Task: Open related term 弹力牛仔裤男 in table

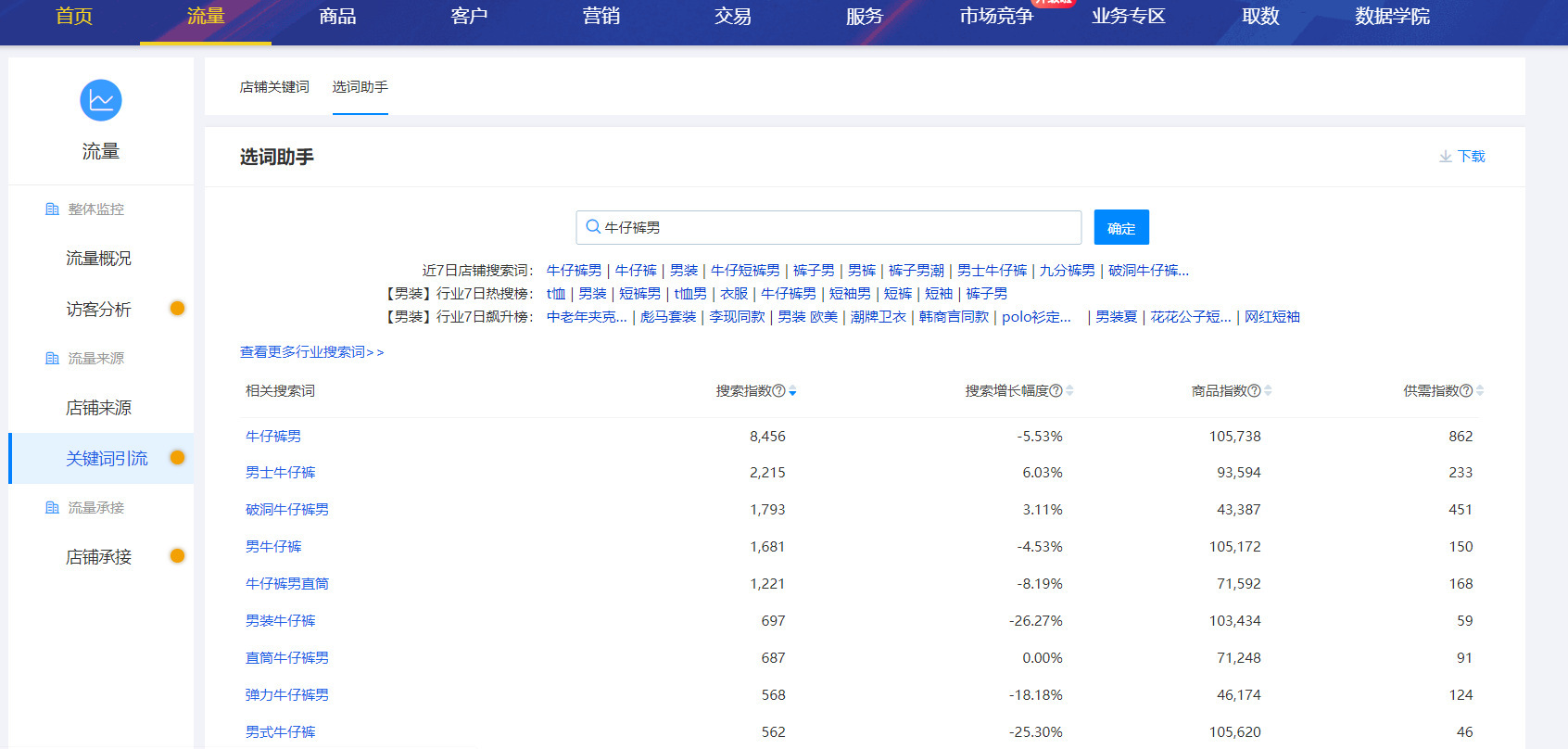Action: 286,695
